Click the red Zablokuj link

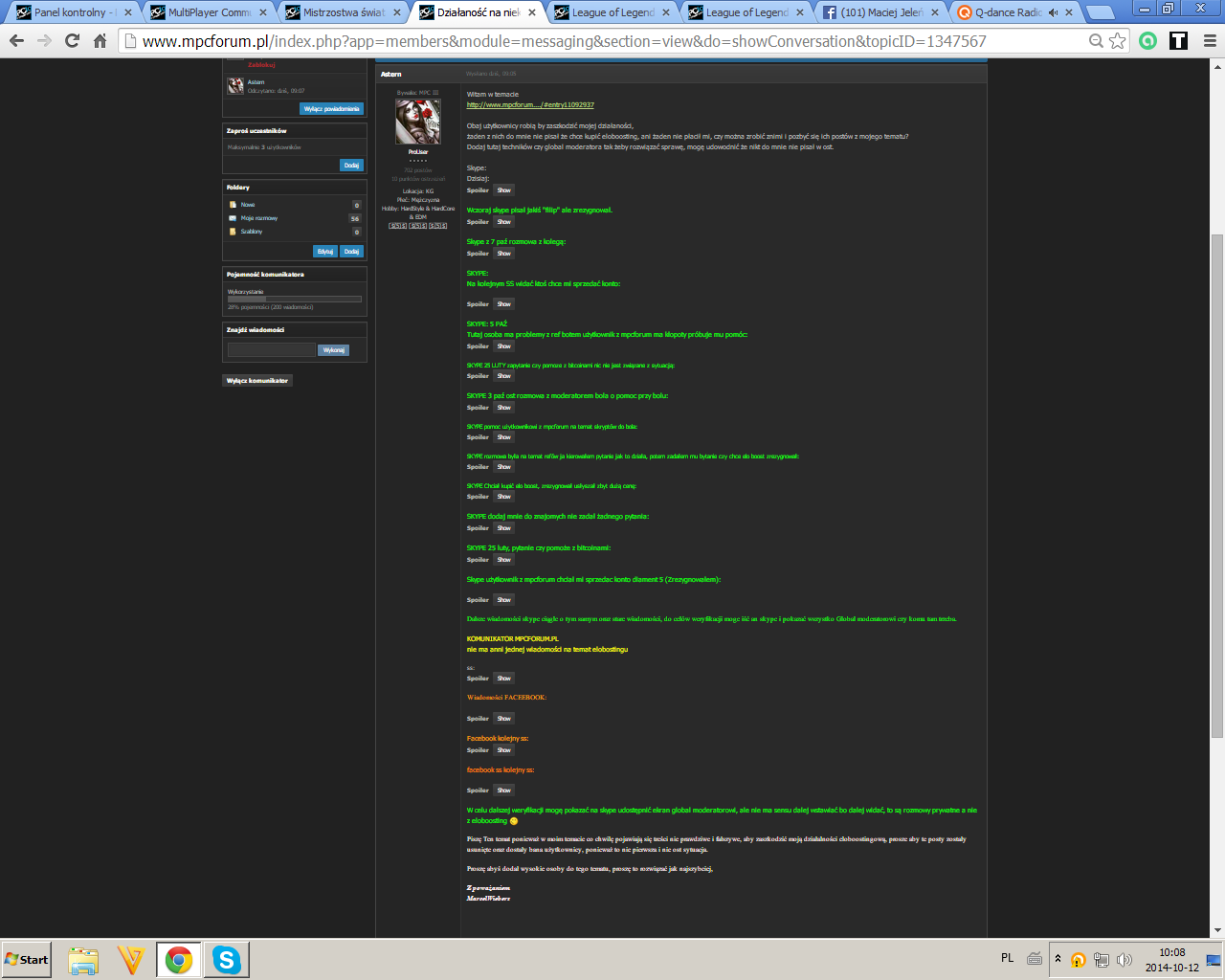261,65
